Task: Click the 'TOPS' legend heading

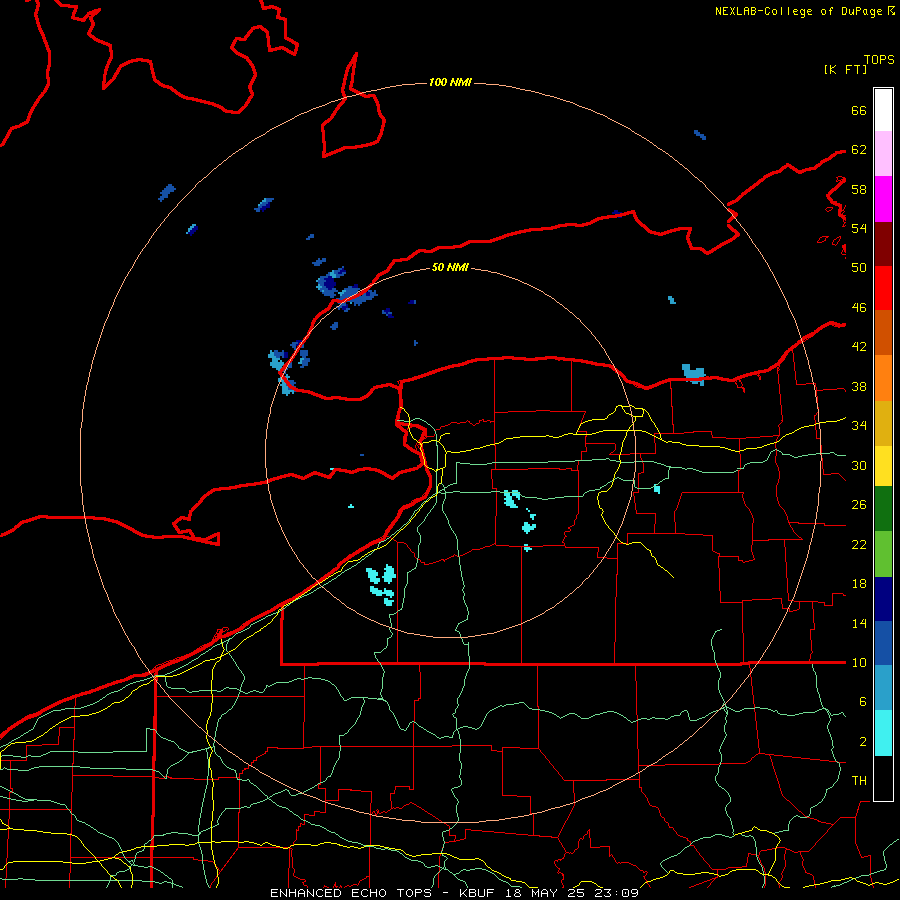Action: [879, 60]
